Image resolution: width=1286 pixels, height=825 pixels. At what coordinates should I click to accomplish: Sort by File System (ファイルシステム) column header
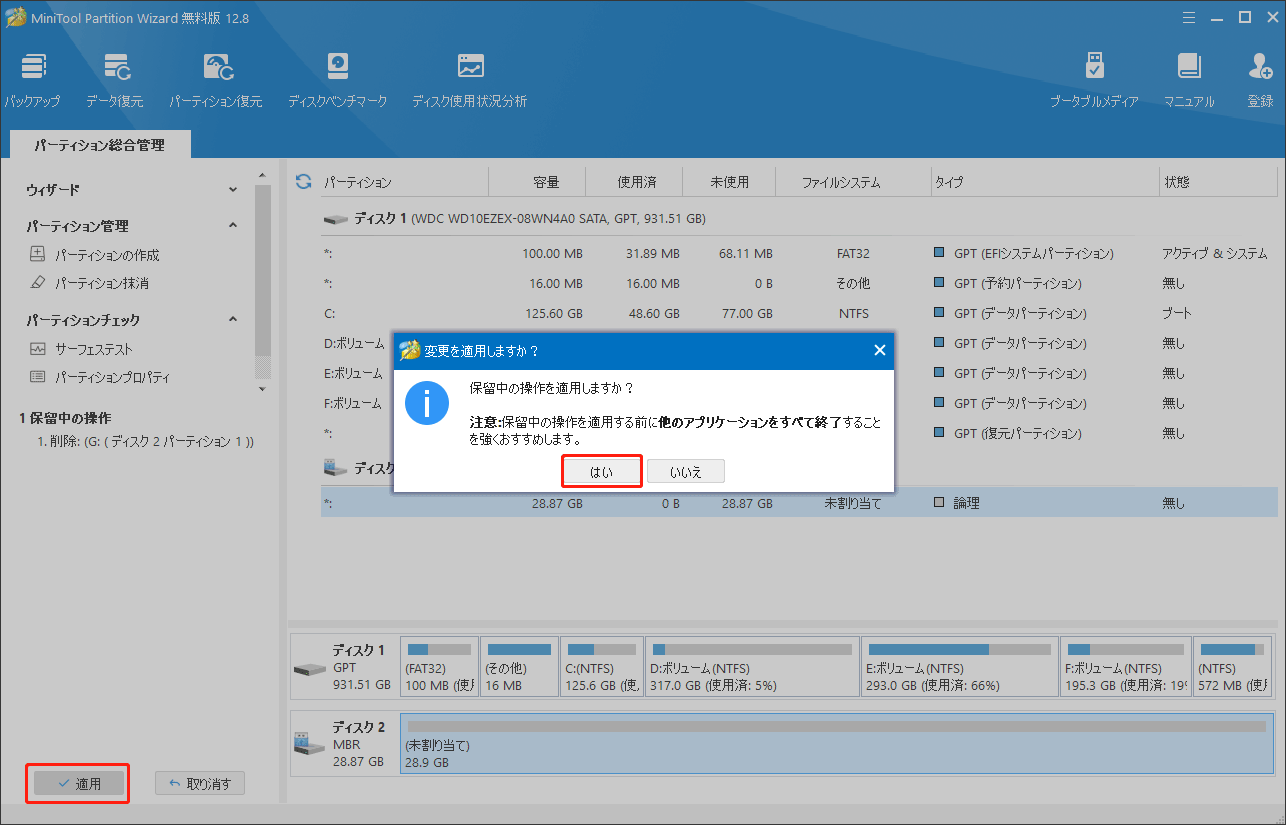tap(854, 183)
